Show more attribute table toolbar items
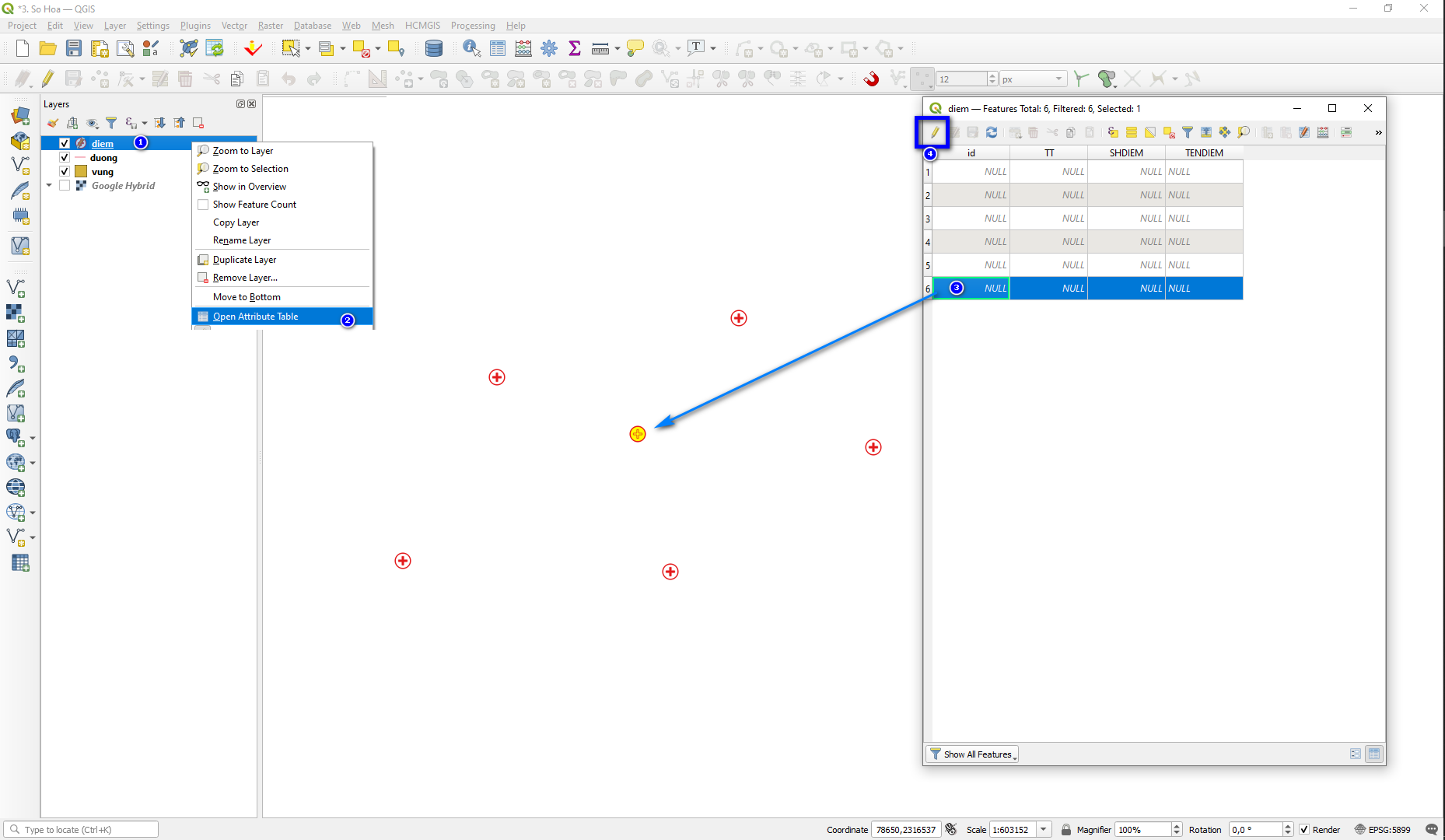 tap(1378, 133)
